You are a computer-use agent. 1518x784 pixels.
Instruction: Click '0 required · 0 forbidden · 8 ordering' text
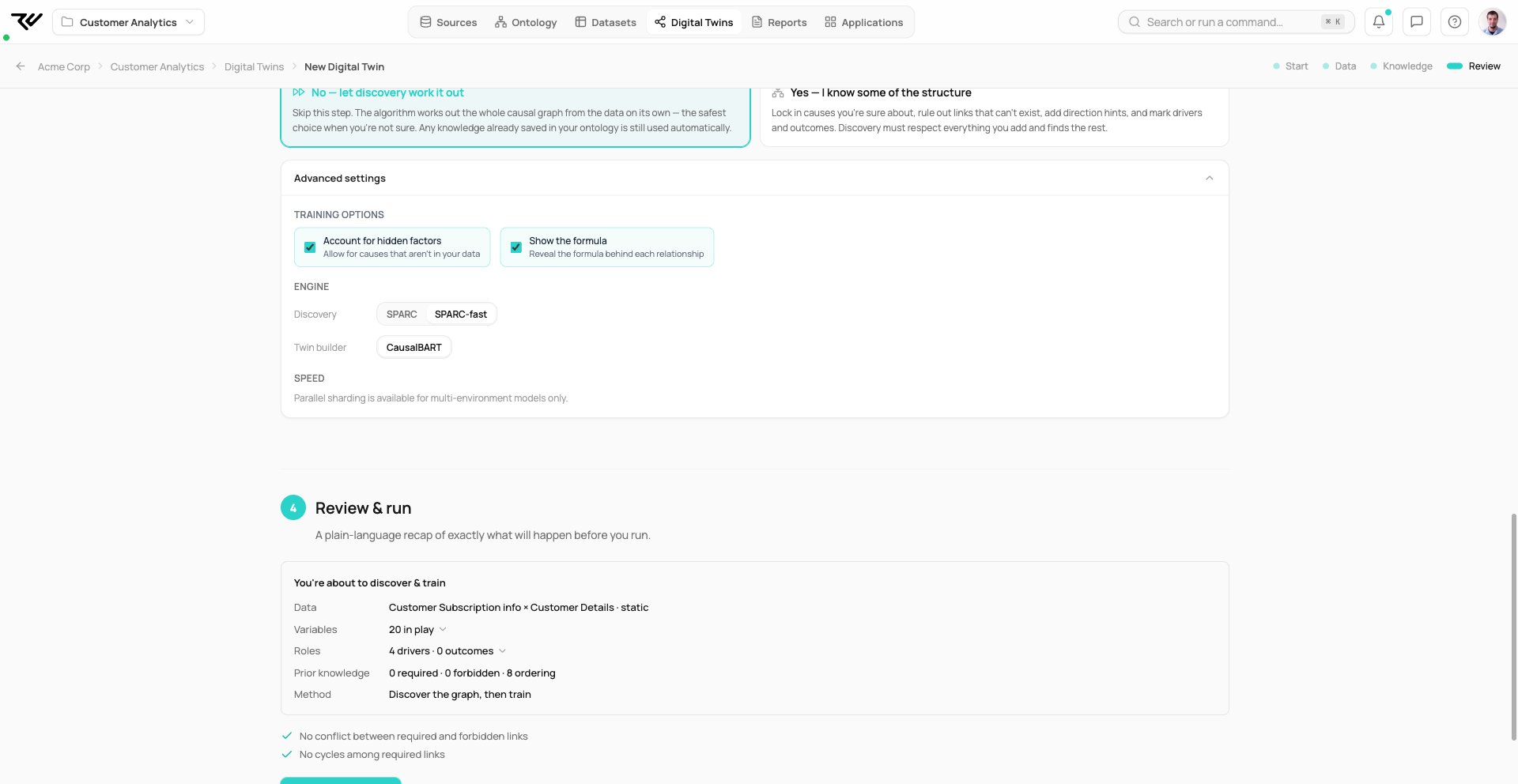click(472, 673)
